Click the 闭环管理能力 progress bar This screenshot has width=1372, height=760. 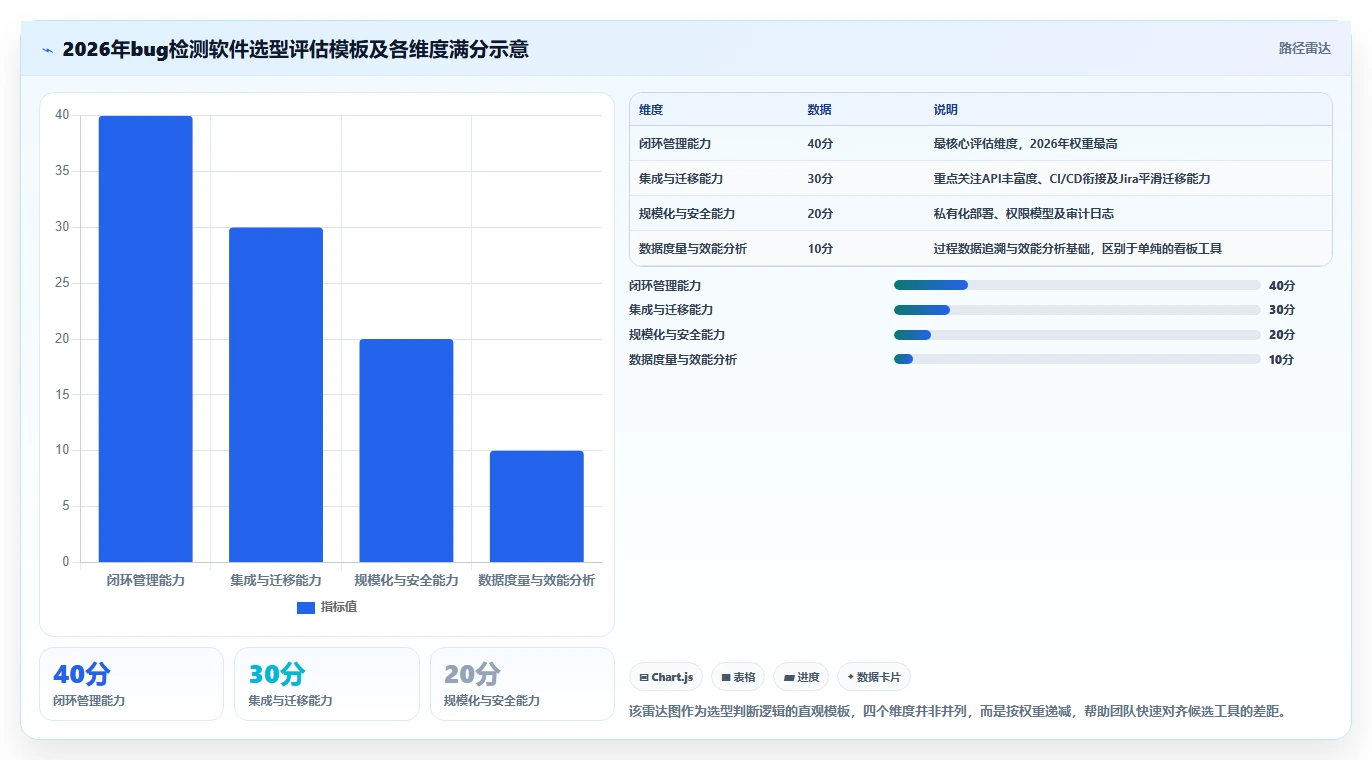[x=1077, y=285]
